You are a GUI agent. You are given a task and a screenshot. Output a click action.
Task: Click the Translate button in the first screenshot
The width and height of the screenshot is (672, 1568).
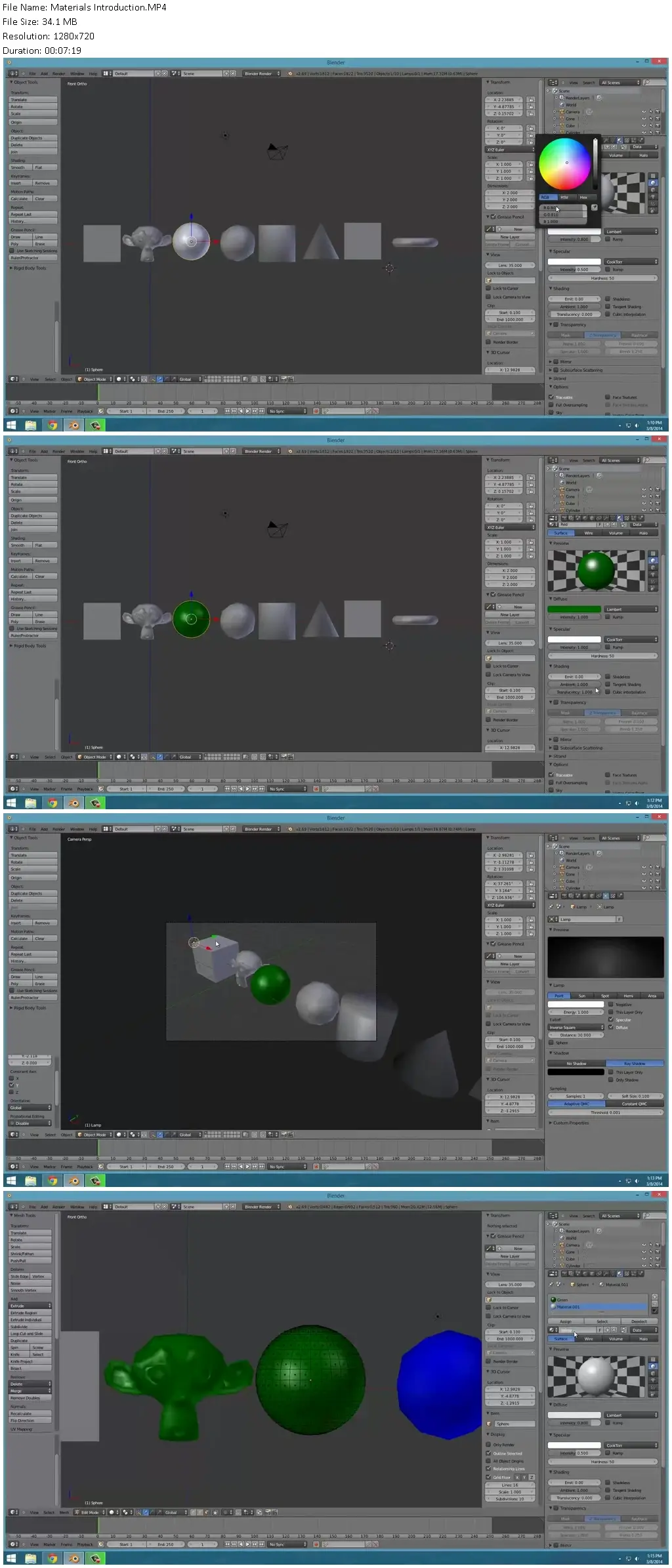[x=33, y=100]
